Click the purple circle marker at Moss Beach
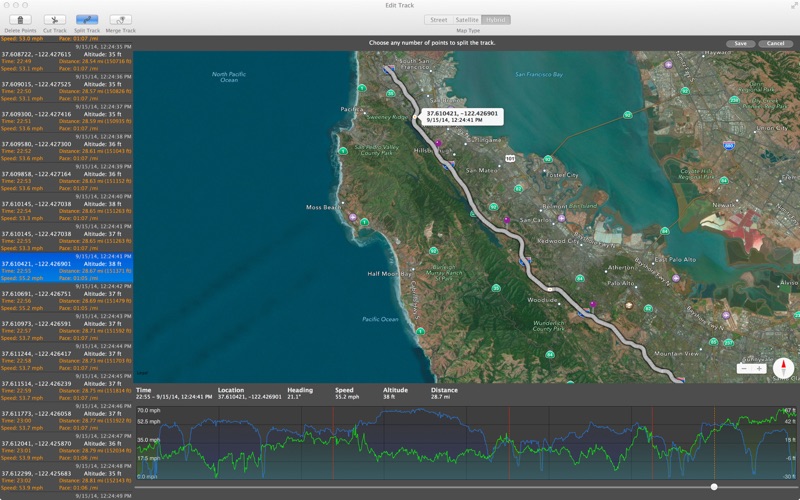This screenshot has height=500, width=800. click(x=353, y=217)
